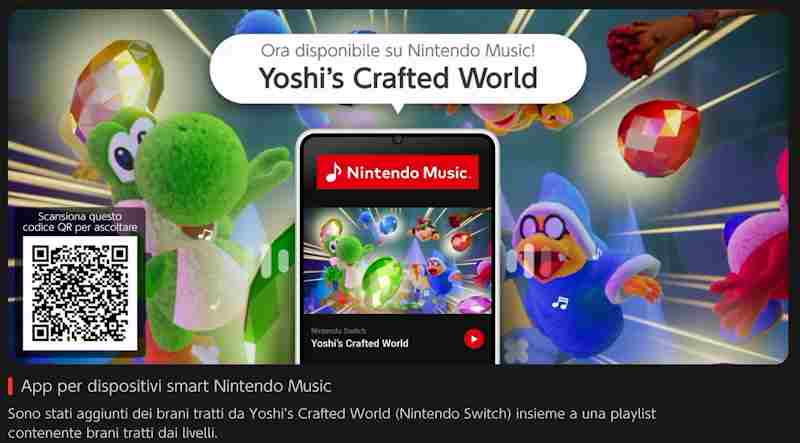Click the 'Scansiona questo codice QR' label
This screenshot has height=443, width=800.
(80, 222)
